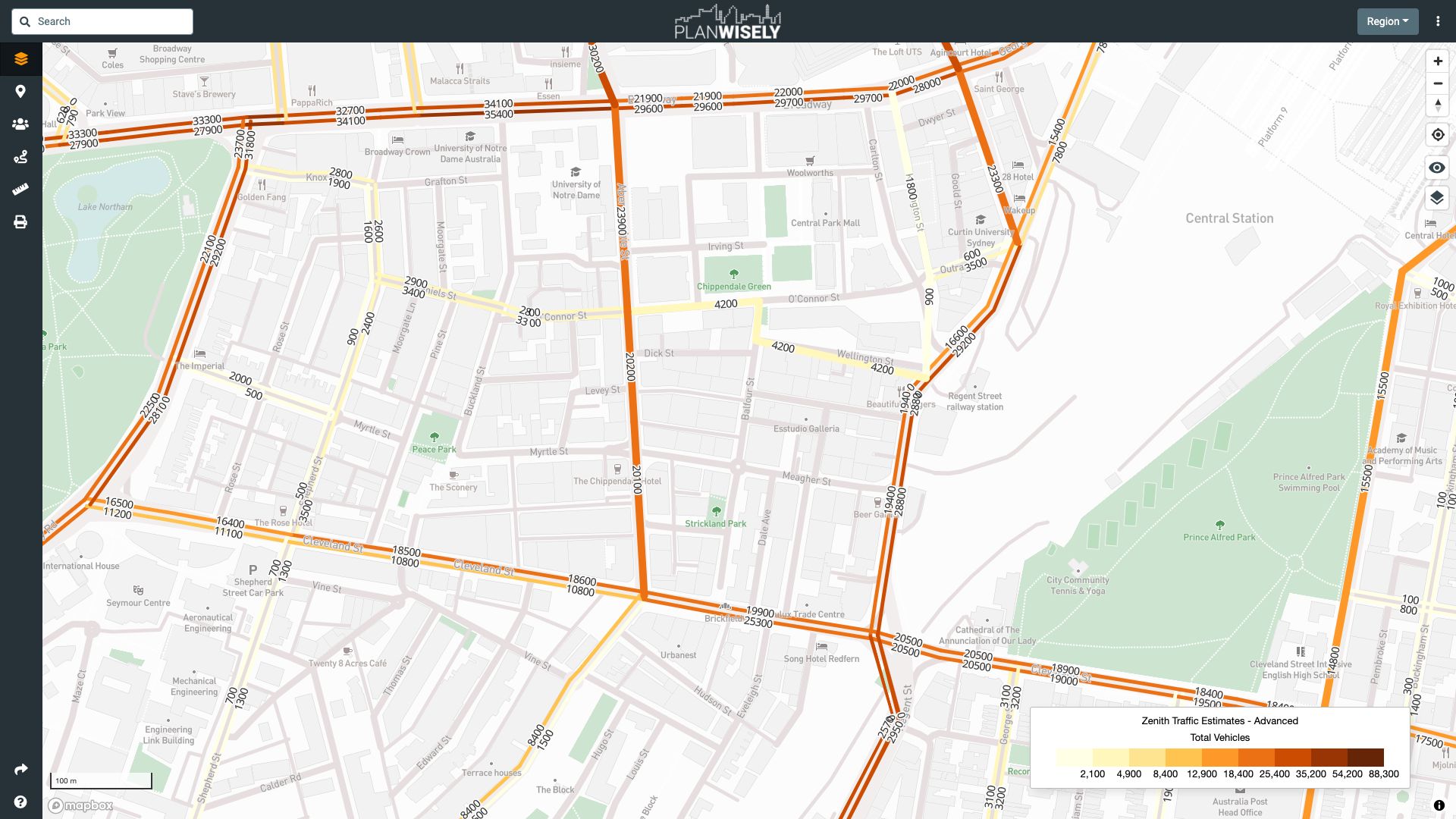Open the demographics people icon
The image size is (1456, 819).
click(x=20, y=124)
